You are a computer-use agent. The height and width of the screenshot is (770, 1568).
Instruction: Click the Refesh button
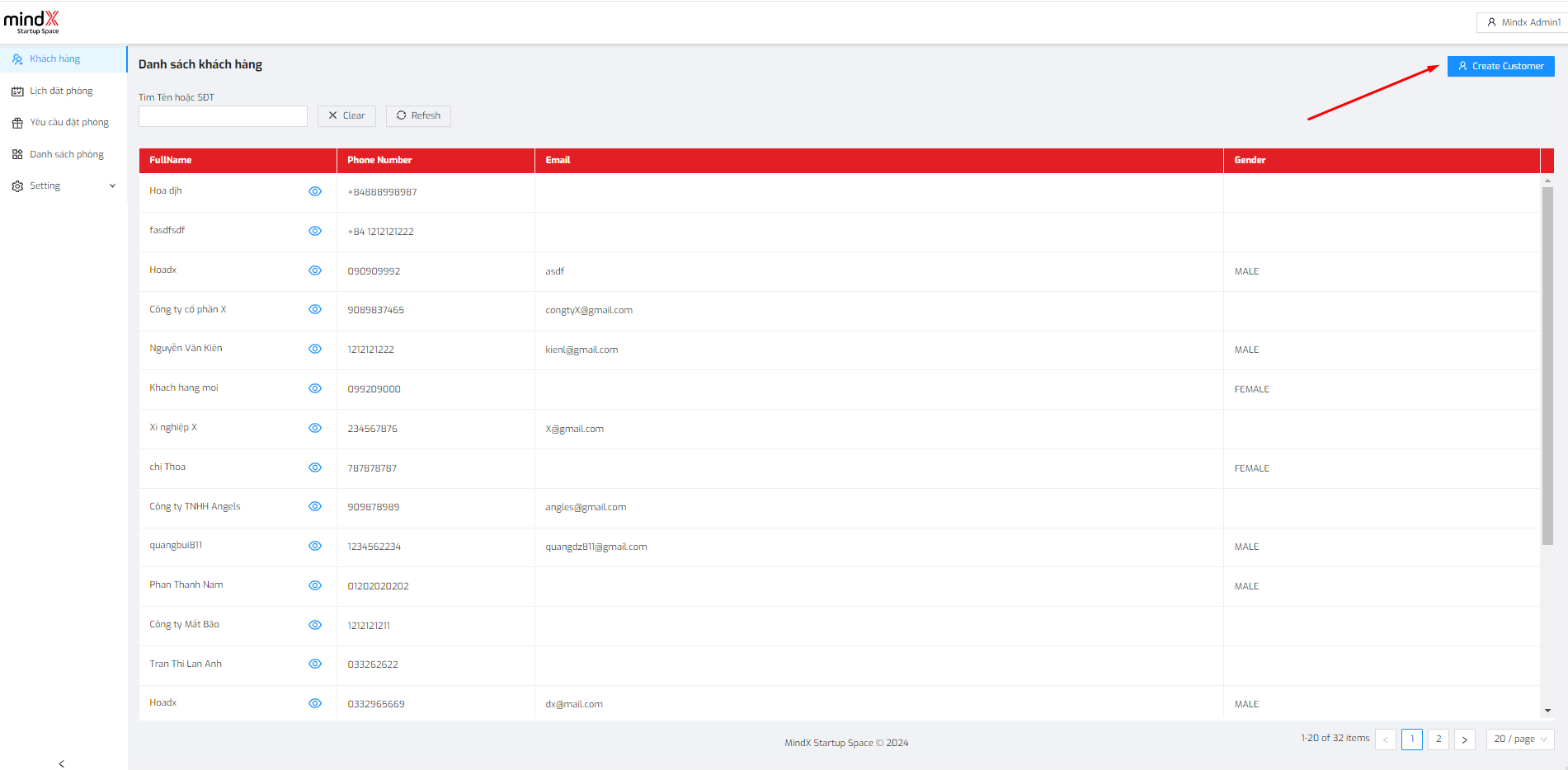tap(418, 115)
